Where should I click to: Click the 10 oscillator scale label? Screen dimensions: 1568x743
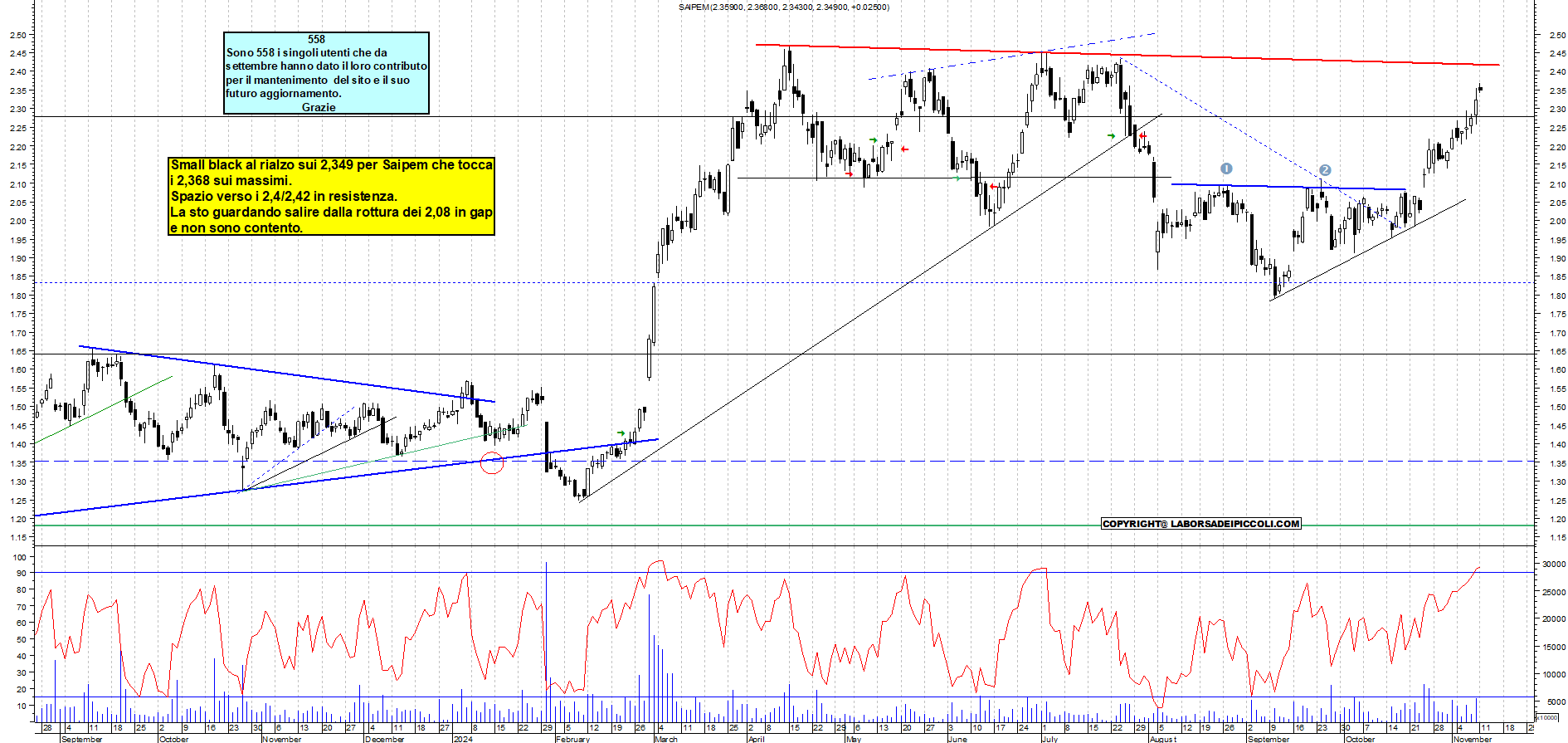coord(22,706)
